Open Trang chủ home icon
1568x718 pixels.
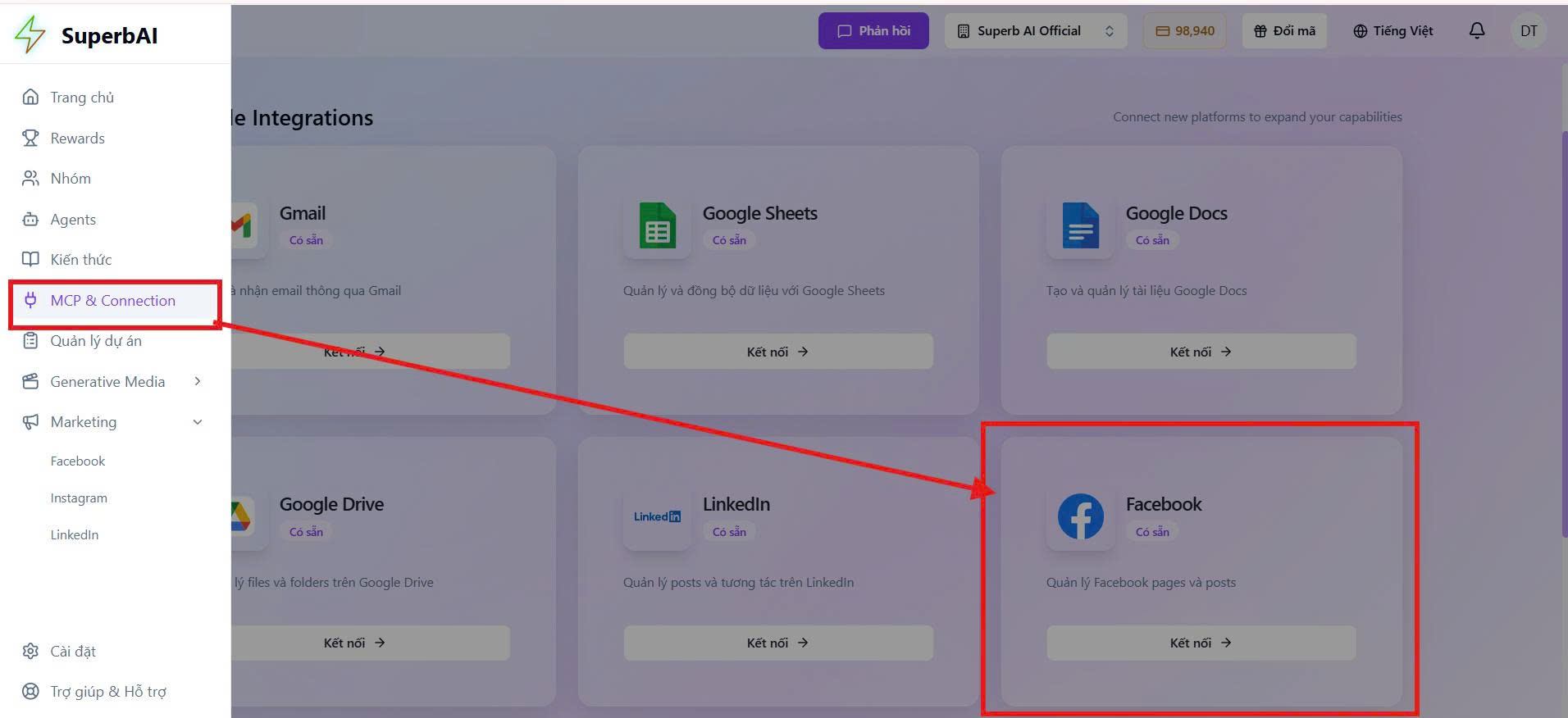[x=30, y=97]
